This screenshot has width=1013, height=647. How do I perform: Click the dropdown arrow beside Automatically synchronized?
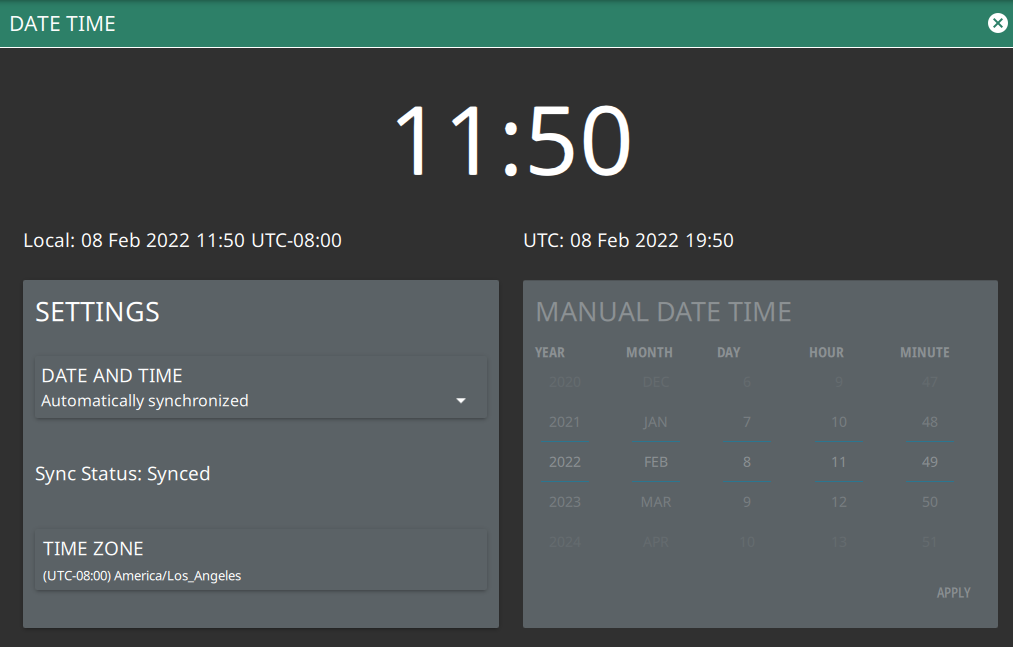click(461, 401)
